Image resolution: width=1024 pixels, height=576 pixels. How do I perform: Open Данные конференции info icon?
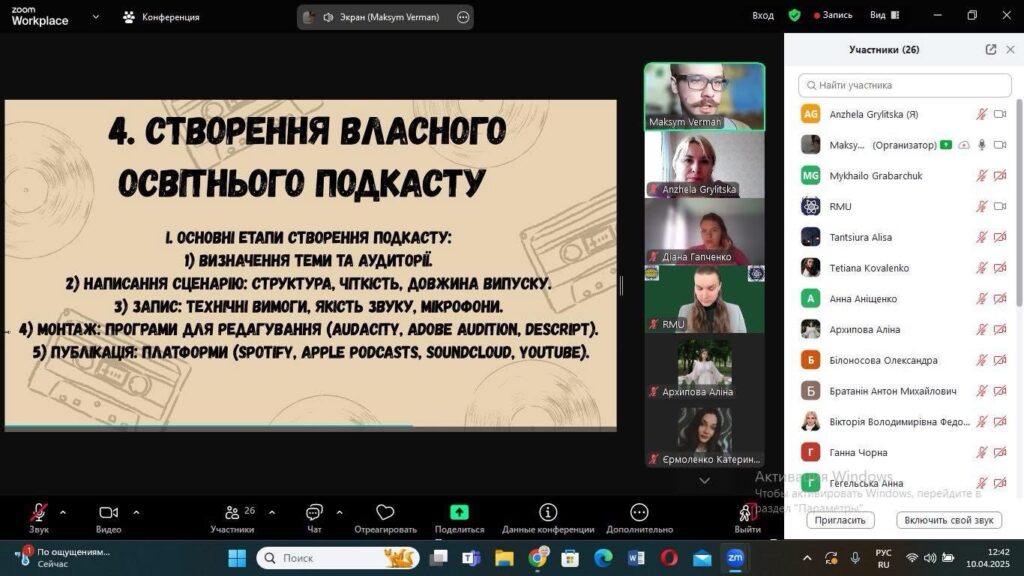[x=548, y=513]
